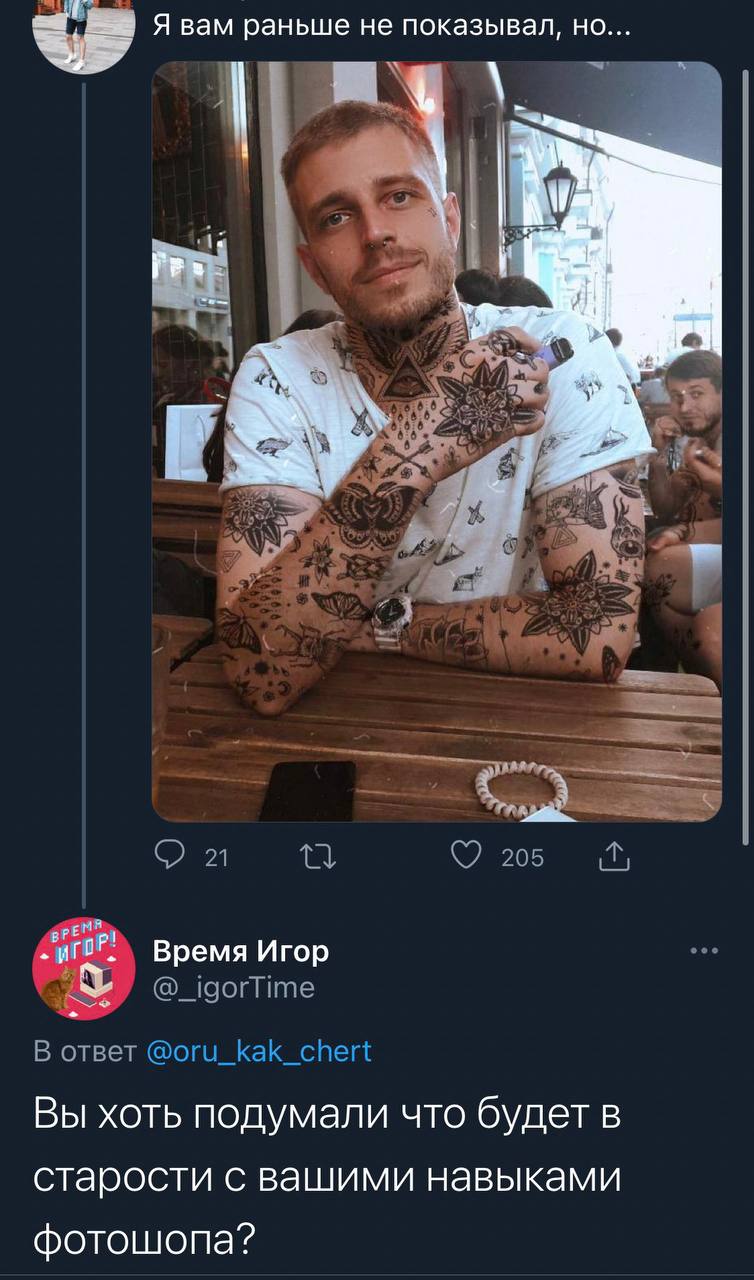Open Время Игор's round profile avatar
The height and width of the screenshot is (1280, 754).
84,967
